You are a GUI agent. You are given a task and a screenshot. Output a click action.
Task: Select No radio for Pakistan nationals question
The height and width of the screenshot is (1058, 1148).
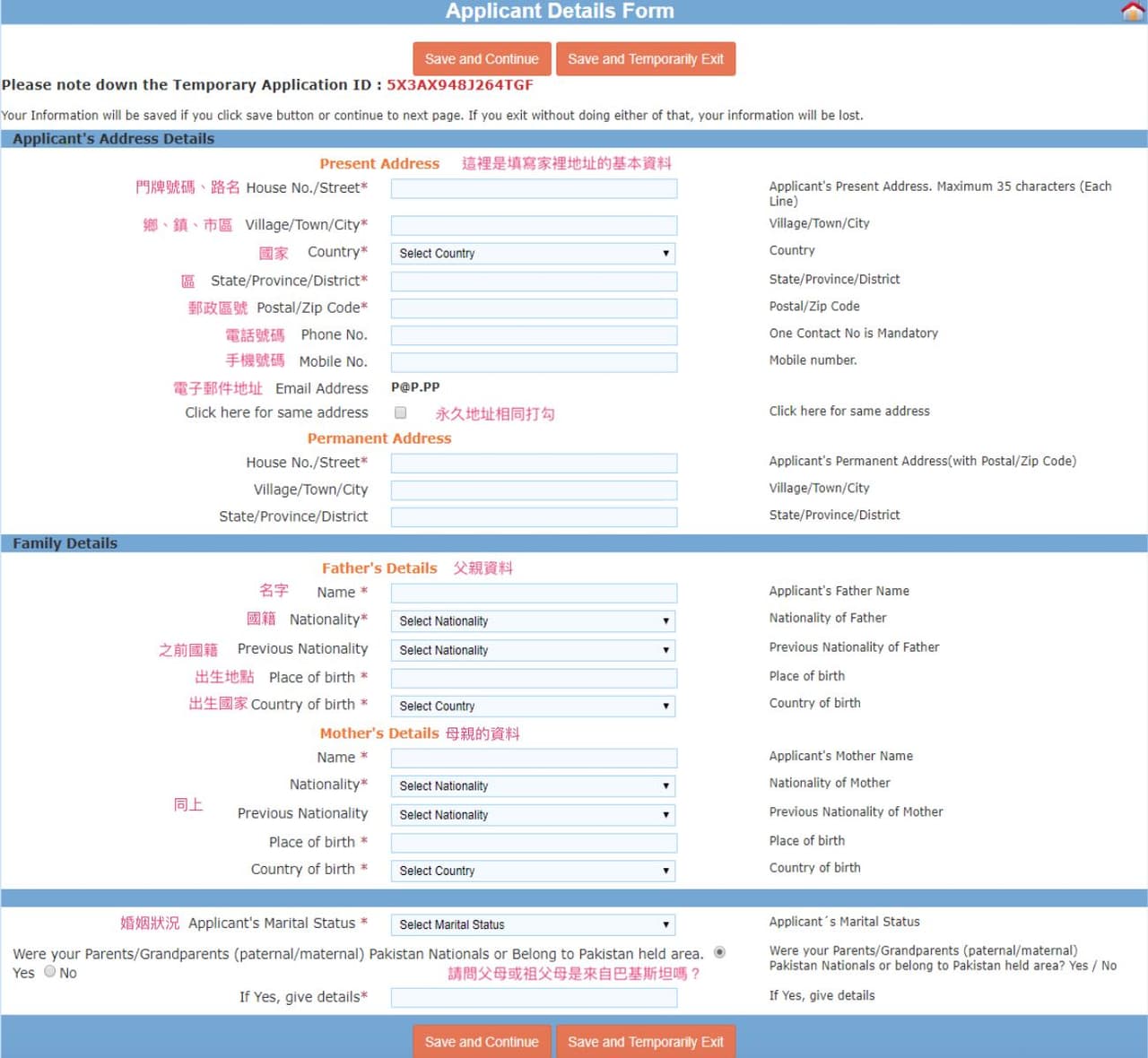[50, 971]
